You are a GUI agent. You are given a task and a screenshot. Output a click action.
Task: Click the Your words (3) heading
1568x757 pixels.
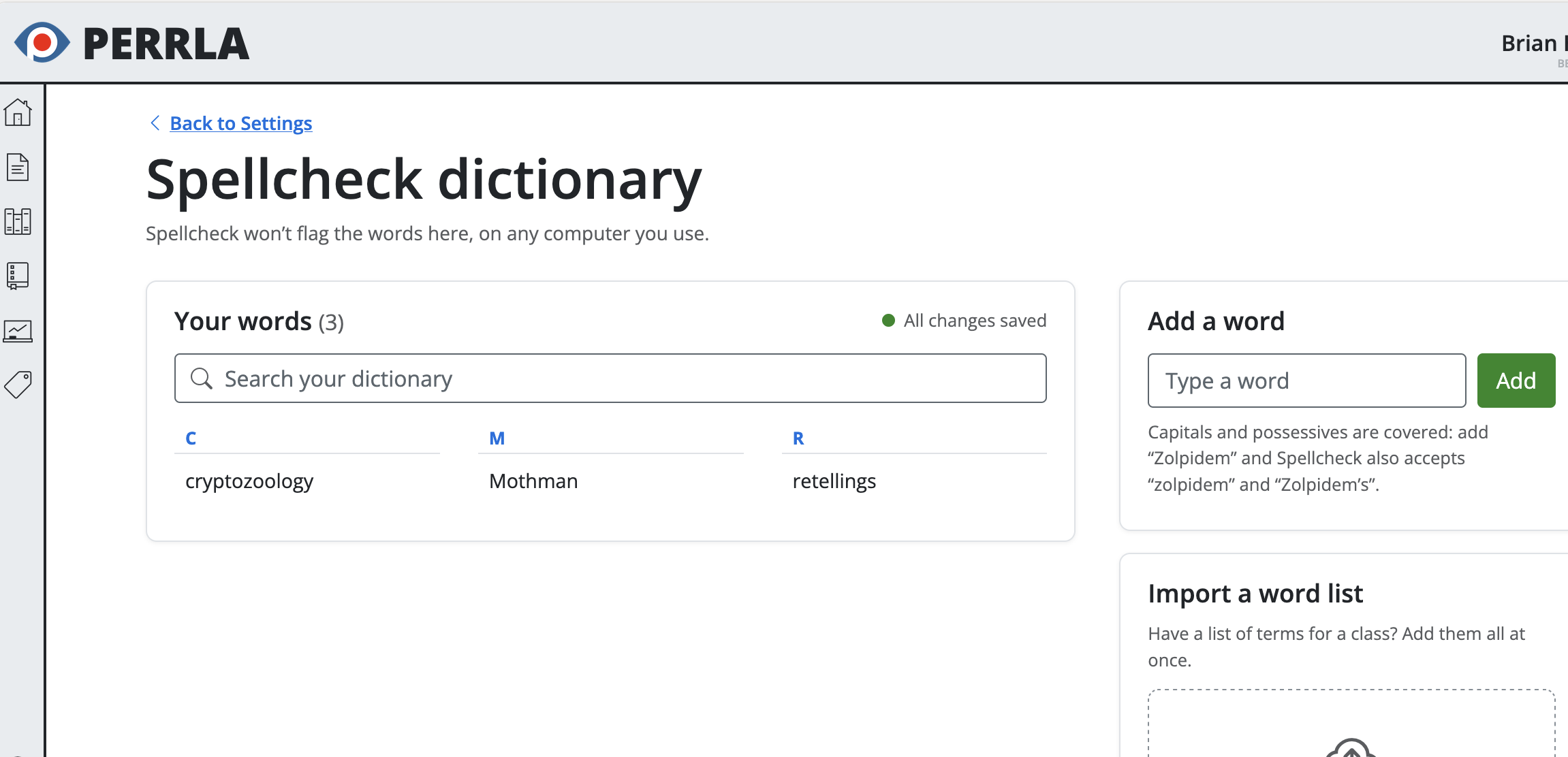(x=259, y=321)
